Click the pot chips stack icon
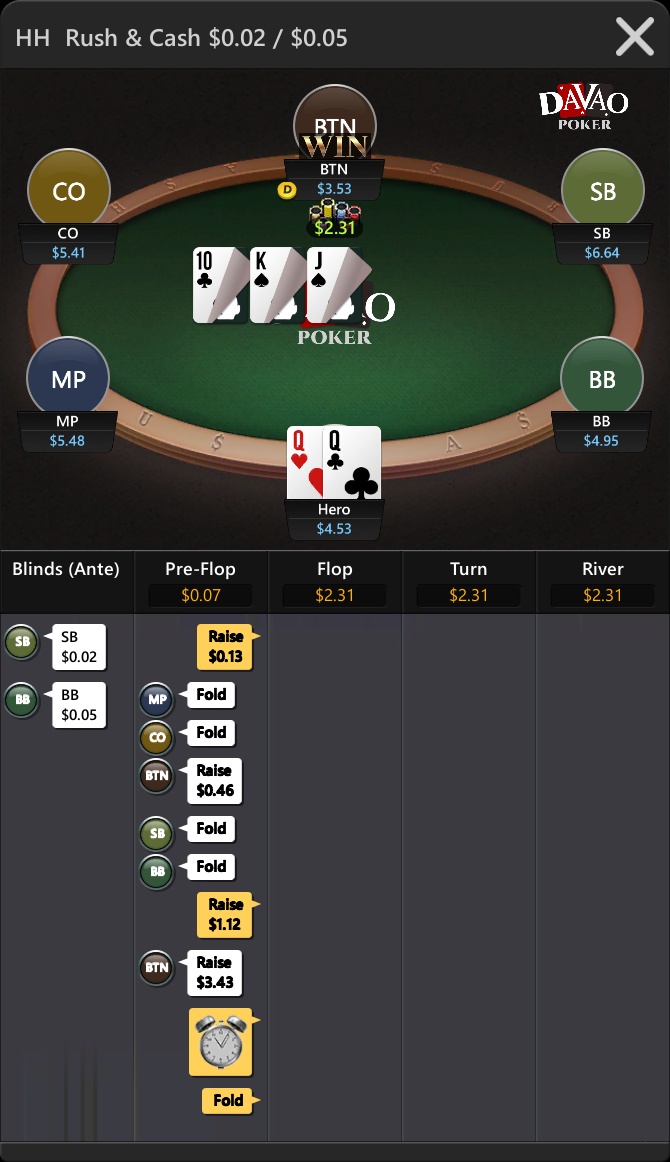The height and width of the screenshot is (1162, 670). coord(335,211)
